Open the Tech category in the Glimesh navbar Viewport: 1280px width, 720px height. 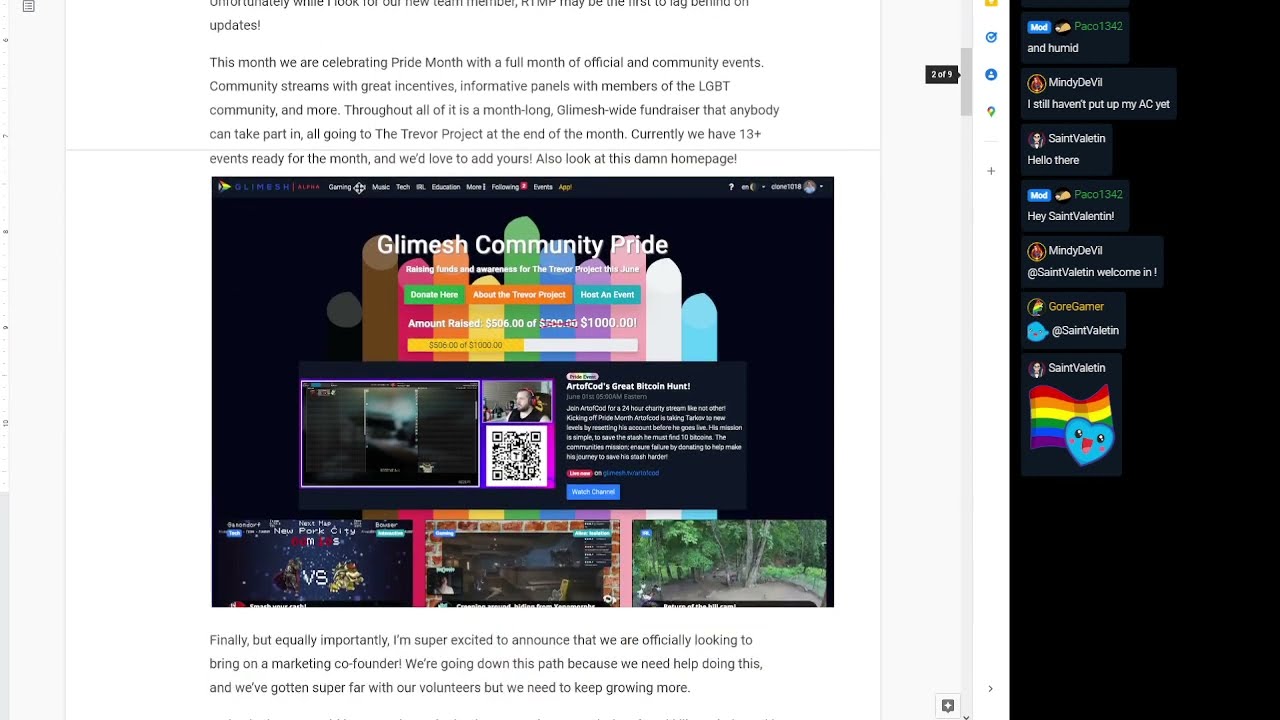click(x=403, y=187)
